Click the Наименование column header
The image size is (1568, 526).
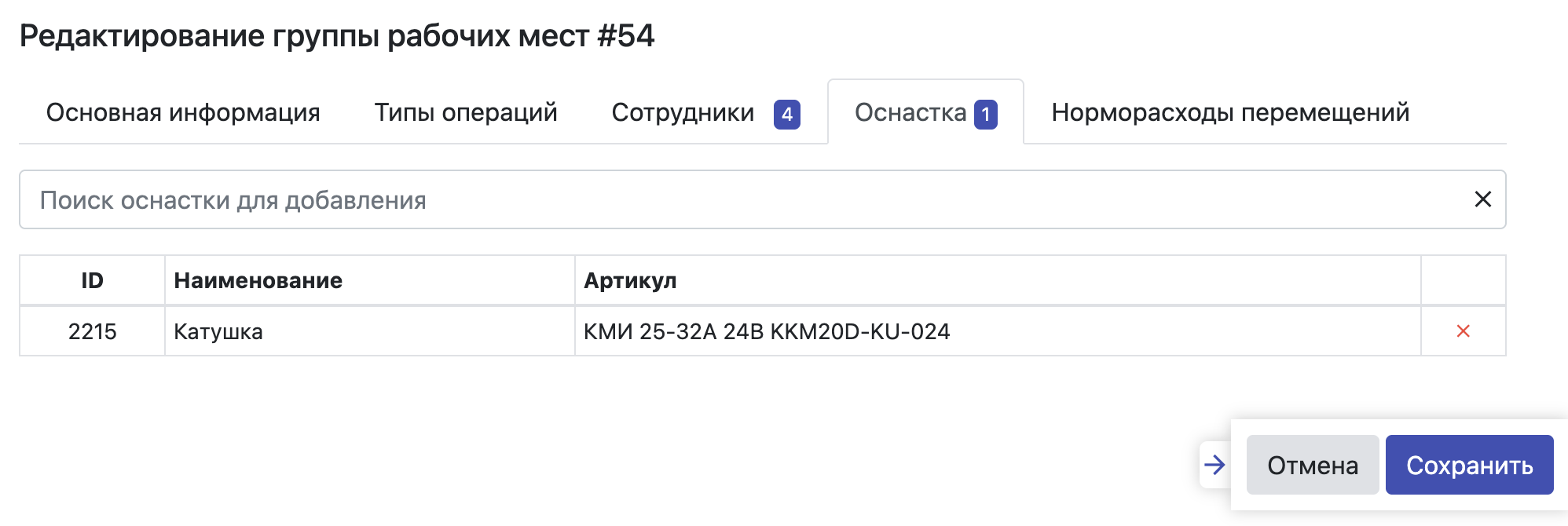258,280
